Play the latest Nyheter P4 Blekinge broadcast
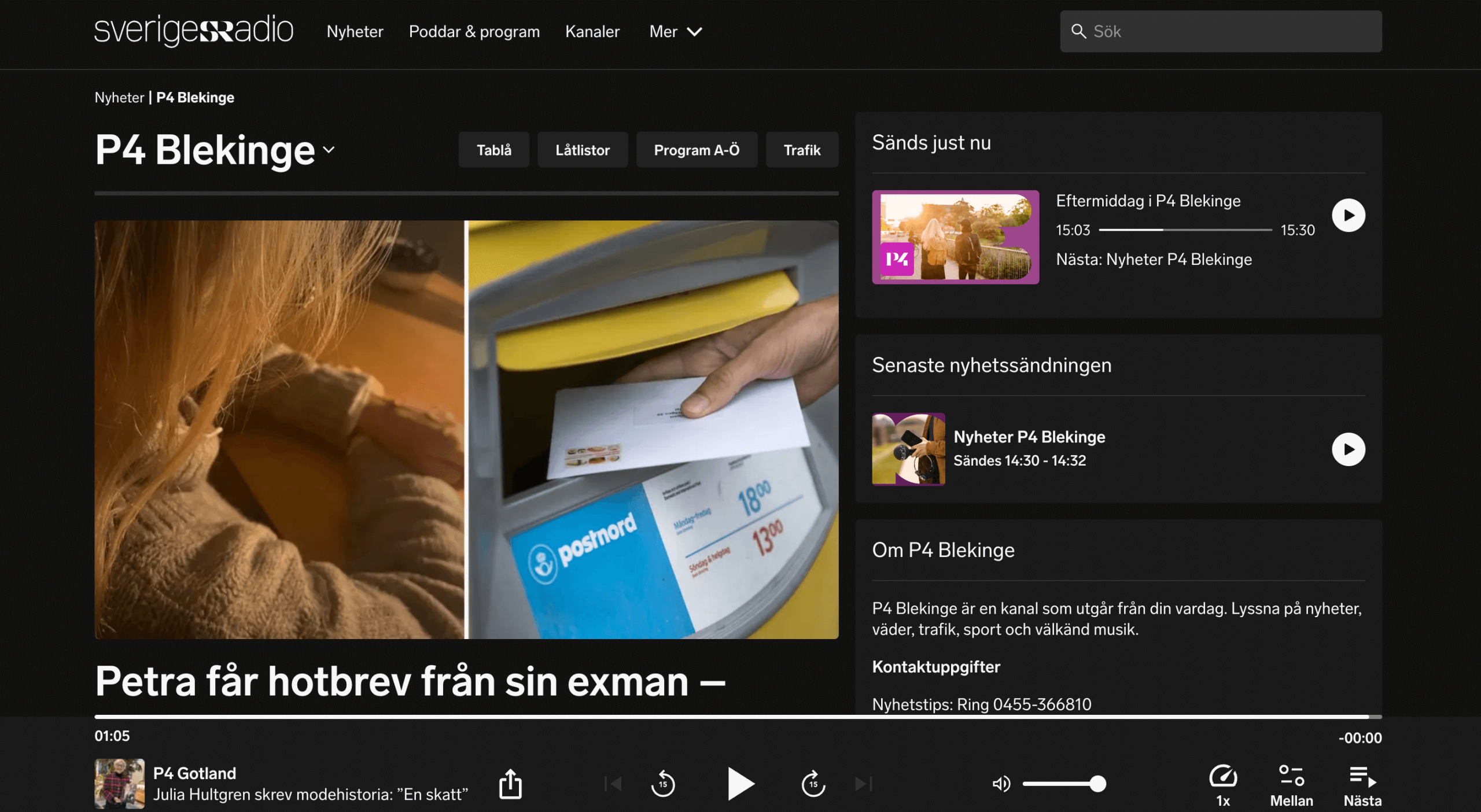This screenshot has width=1481, height=812. pyautogui.click(x=1348, y=449)
